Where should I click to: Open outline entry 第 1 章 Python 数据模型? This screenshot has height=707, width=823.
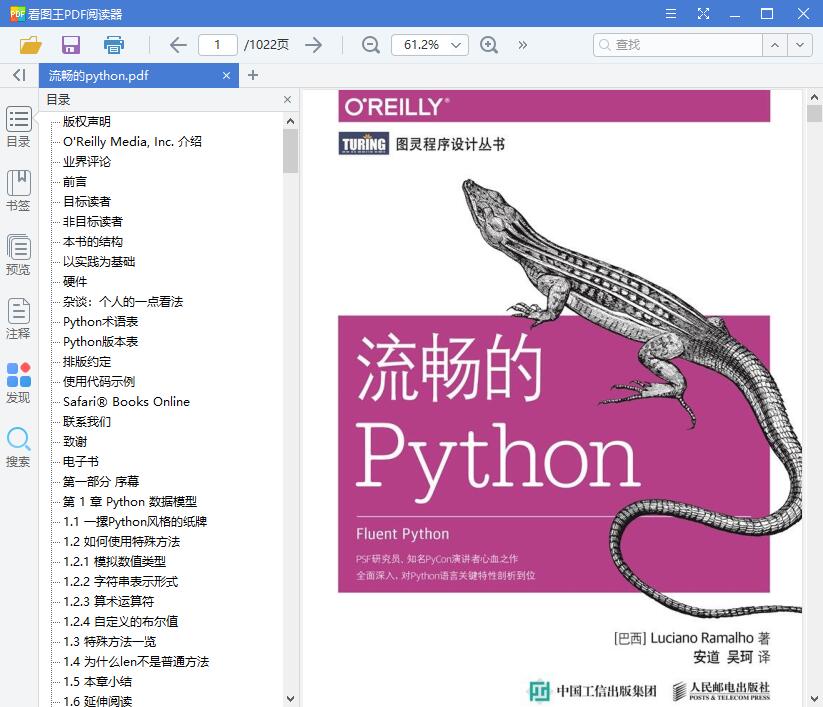(130, 502)
